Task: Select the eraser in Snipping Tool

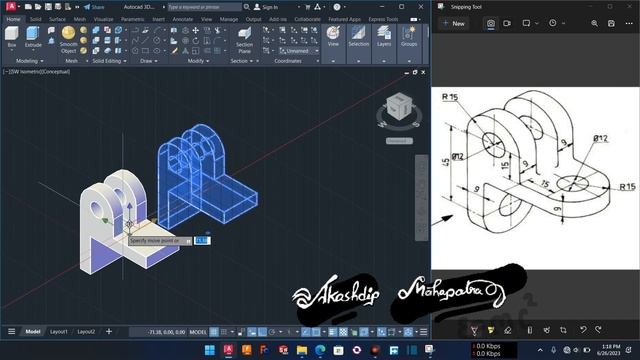Action: tap(507, 330)
